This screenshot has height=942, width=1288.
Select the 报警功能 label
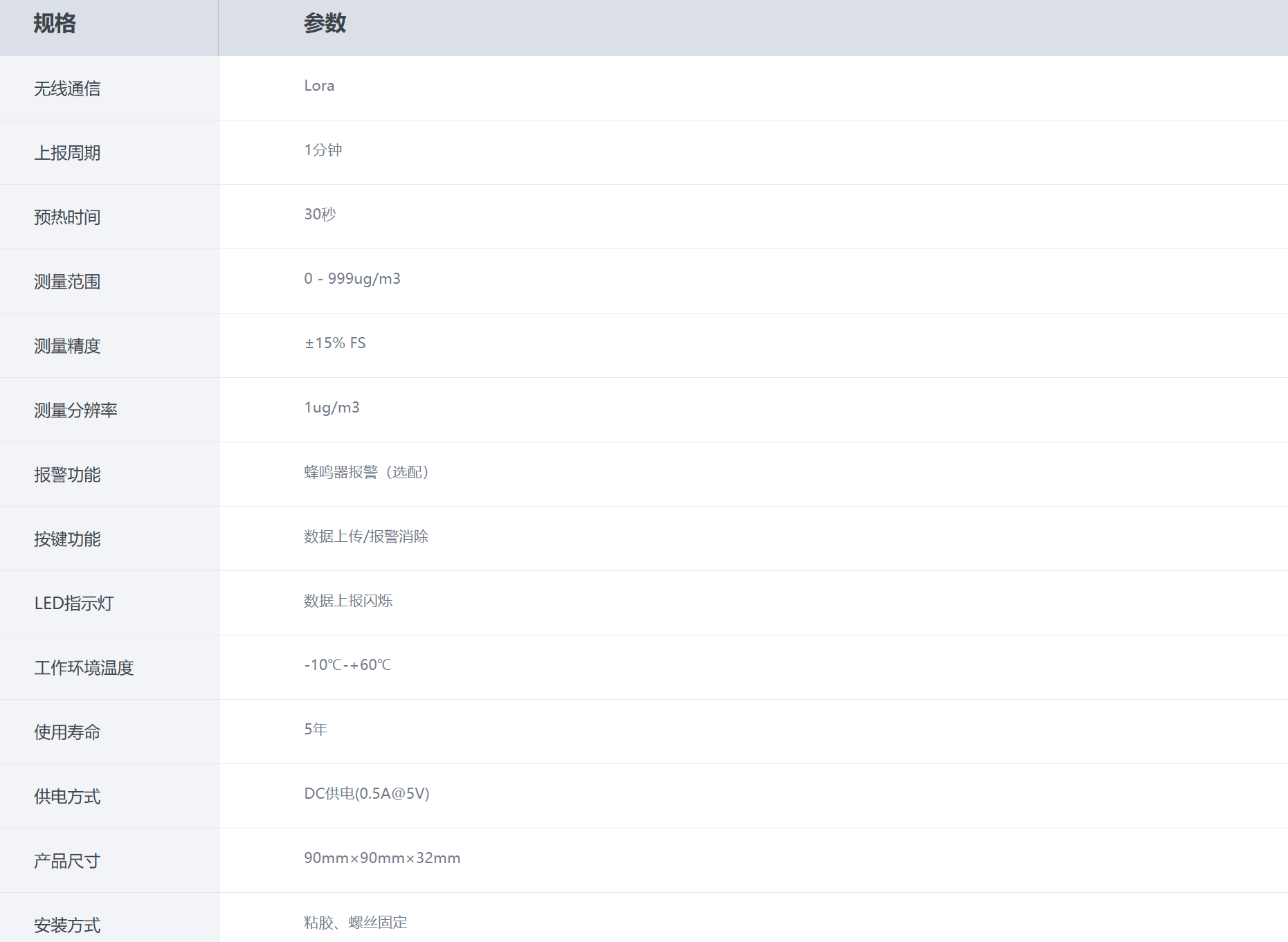tap(67, 475)
